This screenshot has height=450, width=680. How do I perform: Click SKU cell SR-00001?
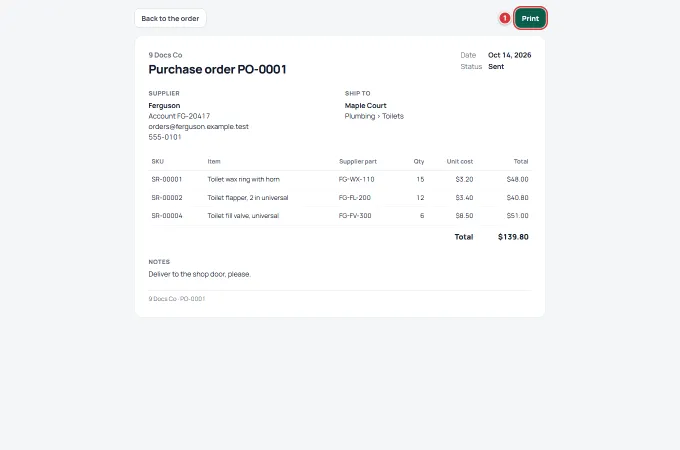pos(167,179)
